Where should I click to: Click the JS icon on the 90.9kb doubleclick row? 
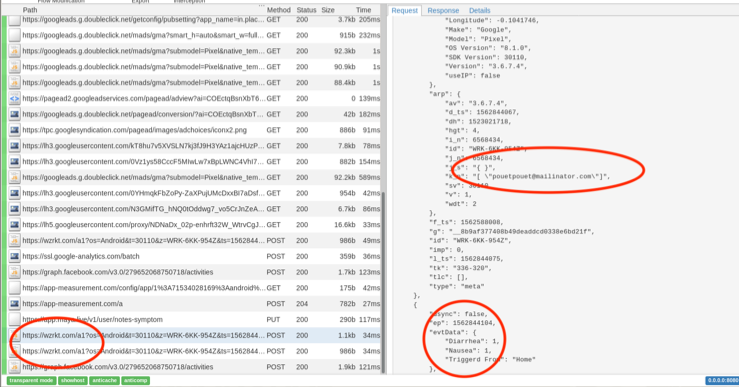(x=14, y=67)
